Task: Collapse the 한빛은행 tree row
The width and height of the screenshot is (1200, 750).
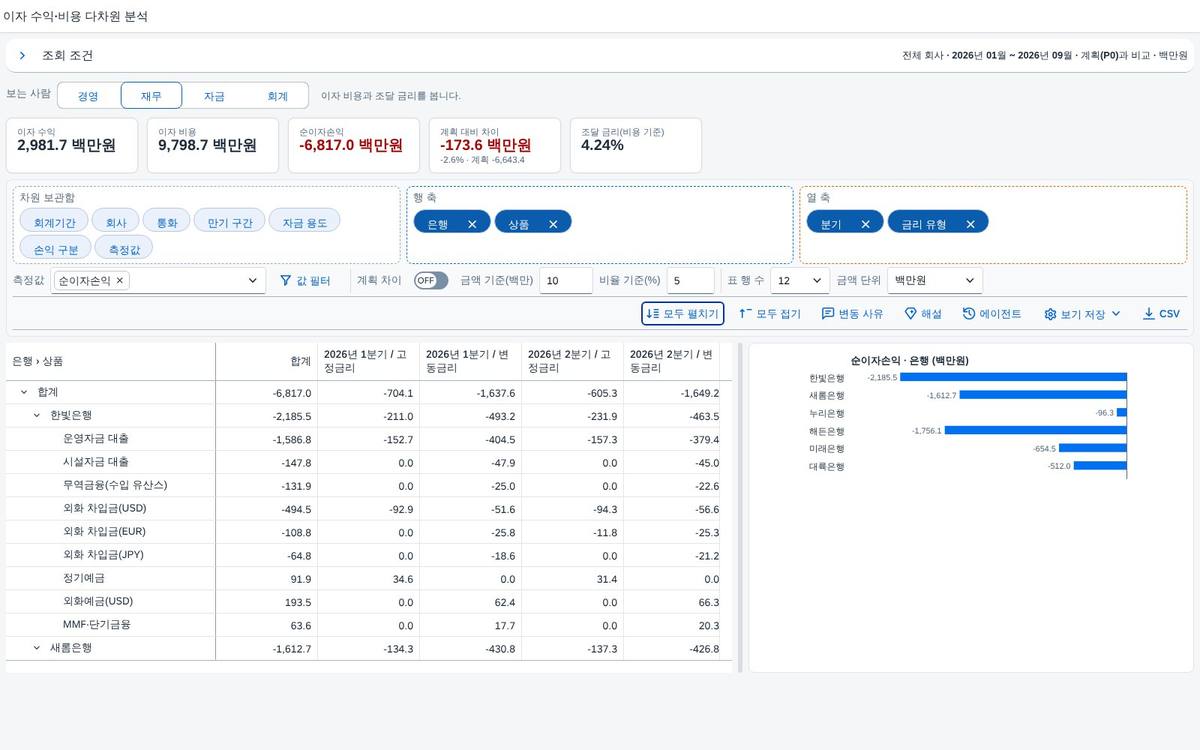Action: (37, 415)
